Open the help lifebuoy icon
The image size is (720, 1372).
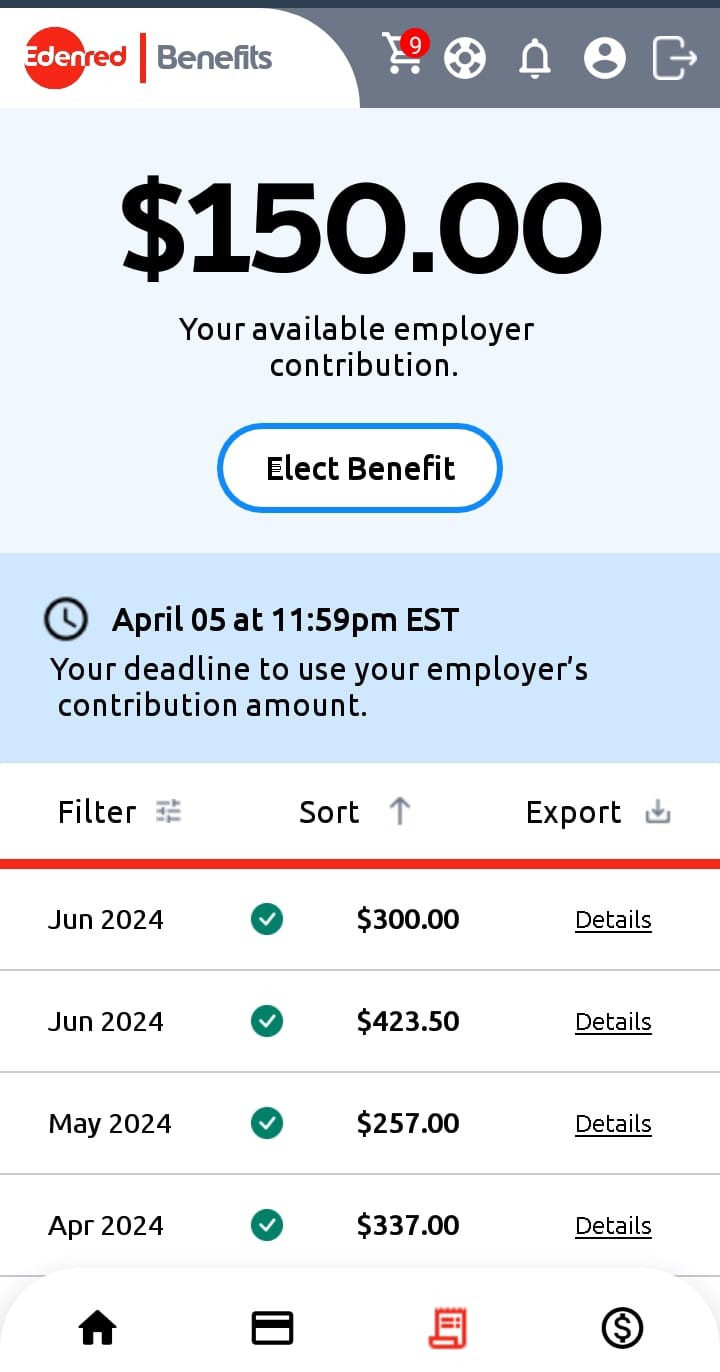[465, 58]
